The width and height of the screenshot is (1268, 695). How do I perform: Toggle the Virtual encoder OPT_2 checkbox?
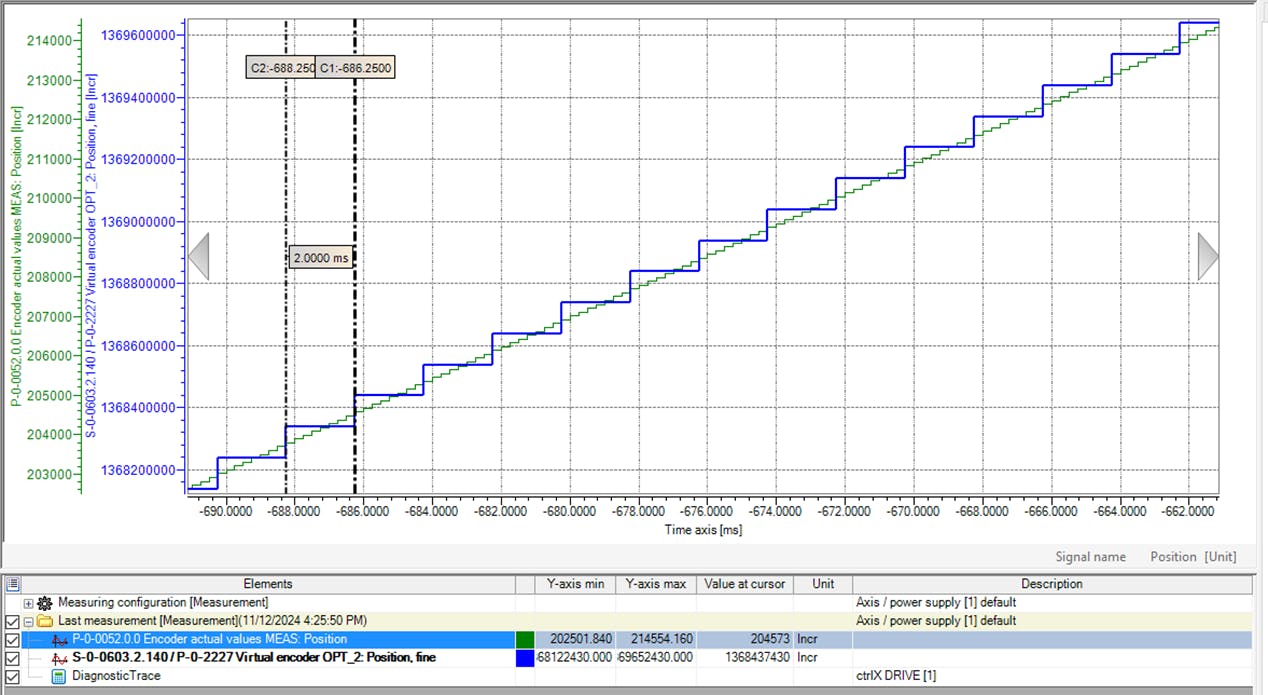point(12,658)
